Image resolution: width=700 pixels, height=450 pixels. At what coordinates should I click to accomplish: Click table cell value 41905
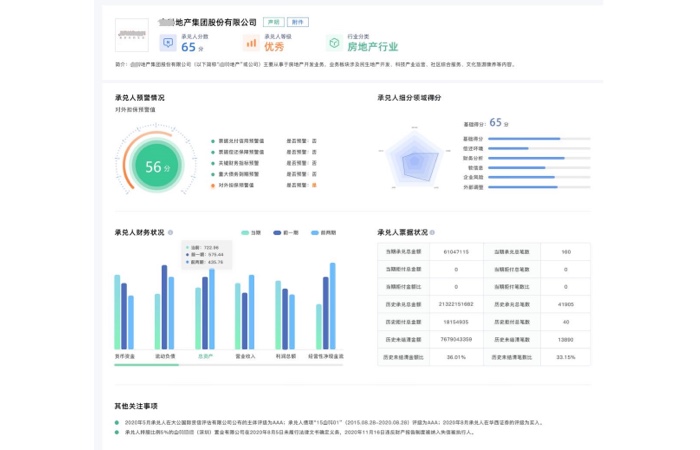point(566,304)
